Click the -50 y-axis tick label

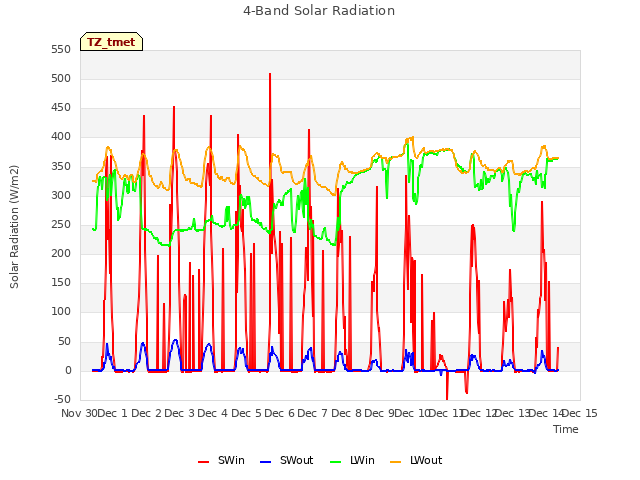62,399
